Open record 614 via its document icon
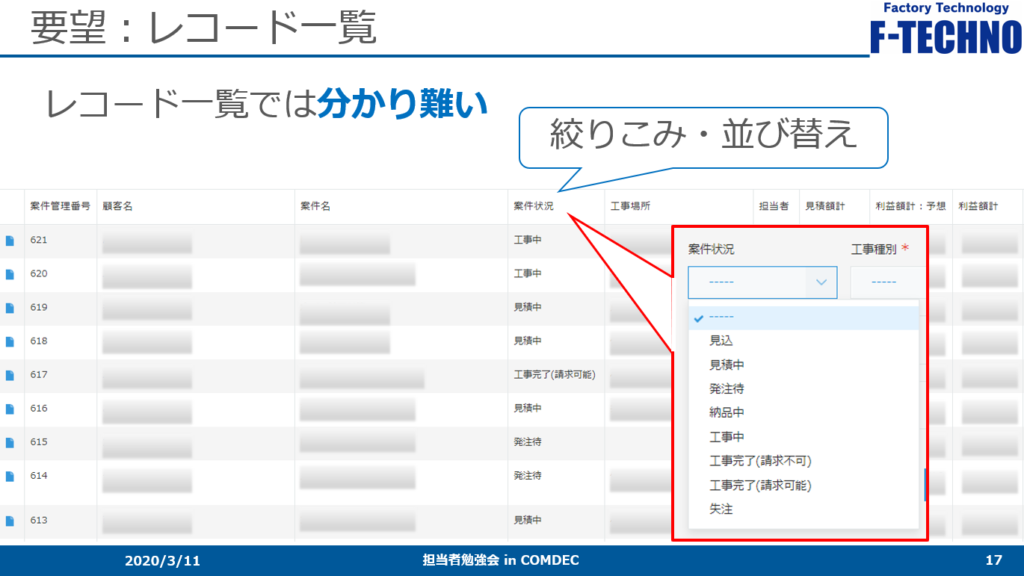 10,477
